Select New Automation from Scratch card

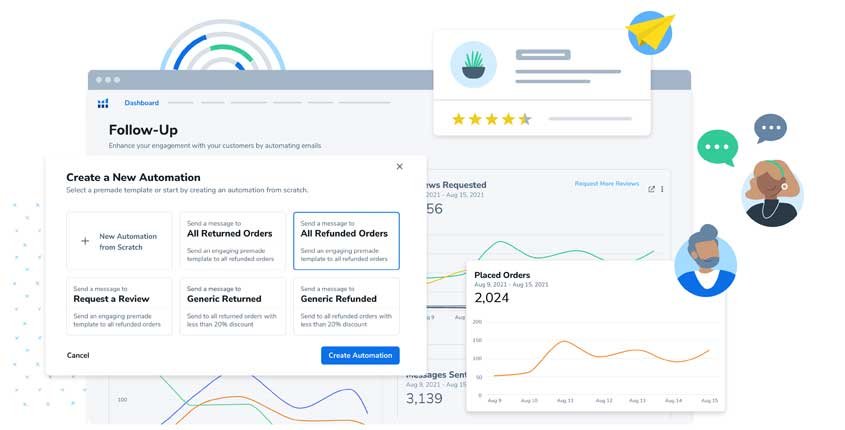[x=120, y=241]
